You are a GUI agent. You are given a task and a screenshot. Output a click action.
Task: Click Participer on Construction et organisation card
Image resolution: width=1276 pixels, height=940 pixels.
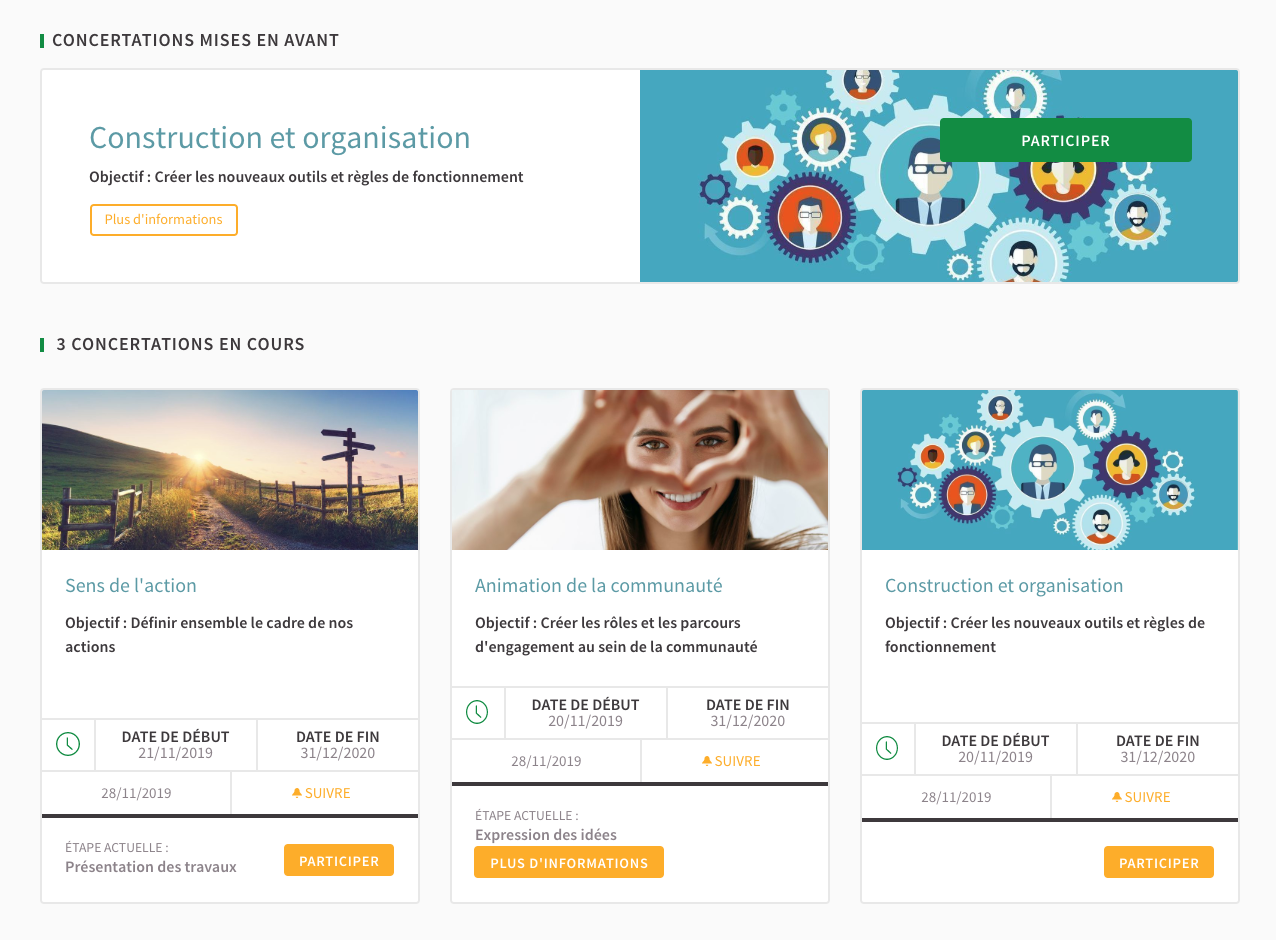[1159, 862]
